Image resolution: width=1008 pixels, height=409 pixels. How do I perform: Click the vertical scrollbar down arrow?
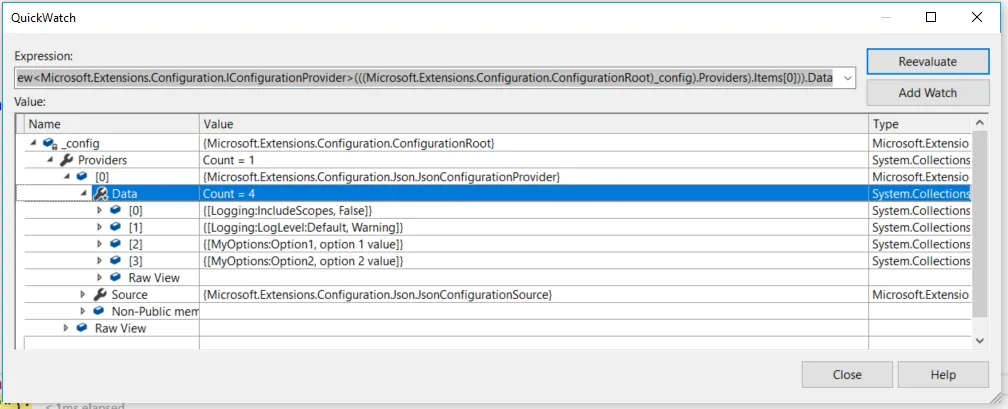[x=978, y=340]
